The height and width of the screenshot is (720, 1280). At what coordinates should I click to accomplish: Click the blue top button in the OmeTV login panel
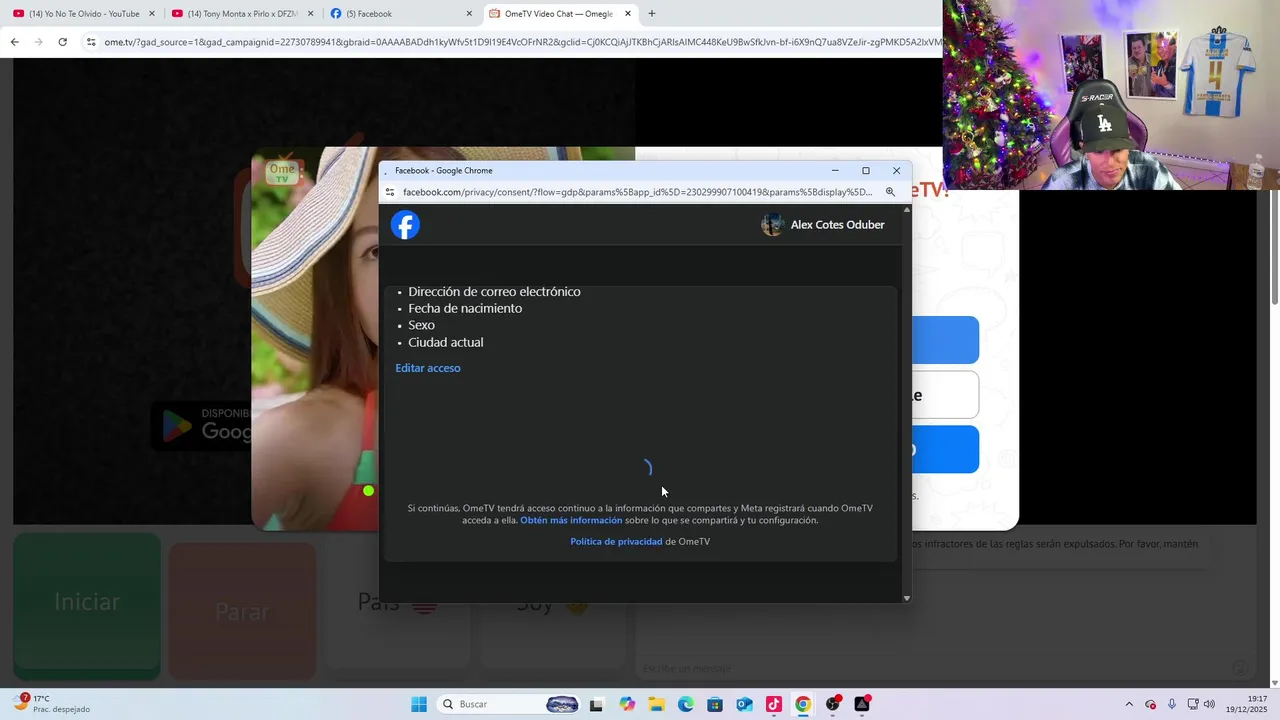tap(945, 340)
